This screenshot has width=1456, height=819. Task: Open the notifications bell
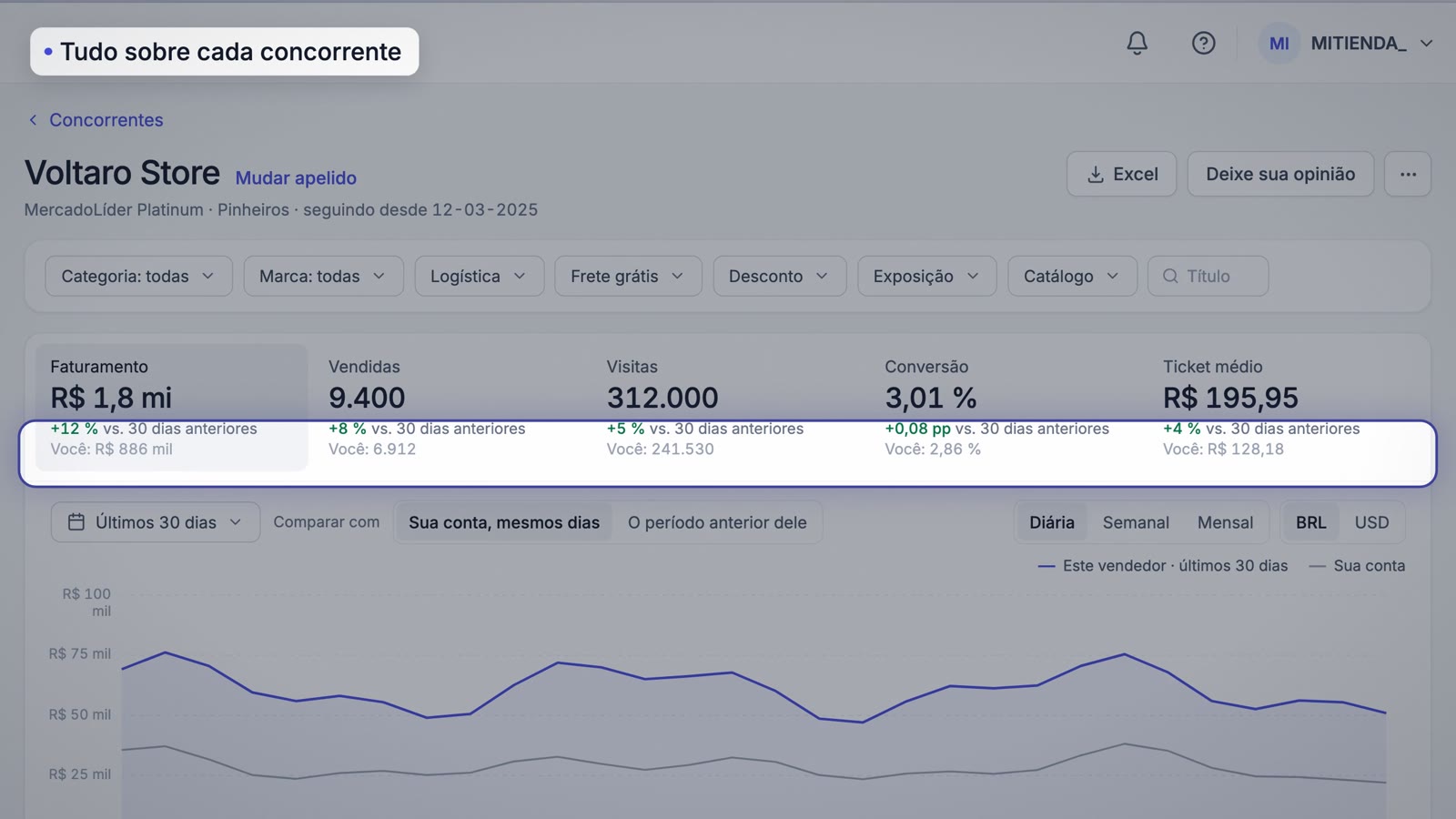[x=1137, y=43]
